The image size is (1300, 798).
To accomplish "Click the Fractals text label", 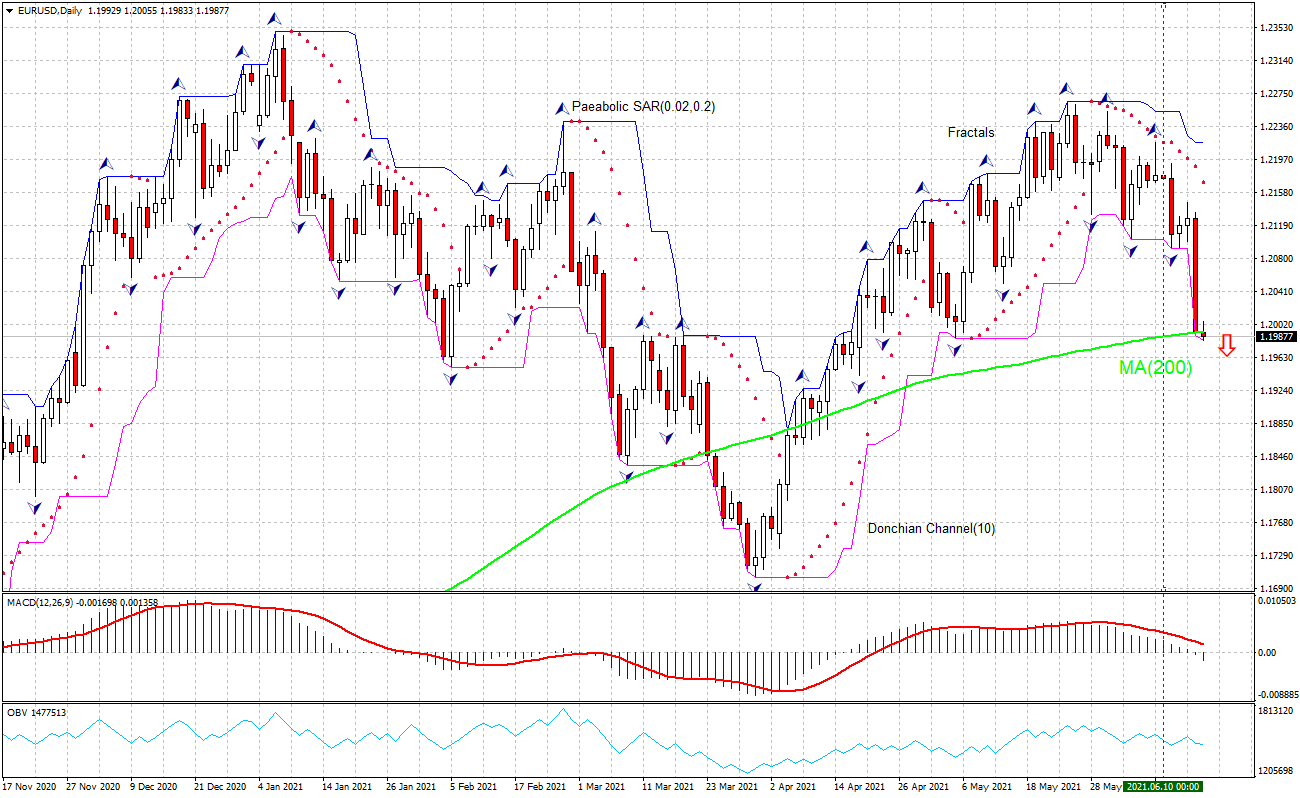I will click(969, 131).
